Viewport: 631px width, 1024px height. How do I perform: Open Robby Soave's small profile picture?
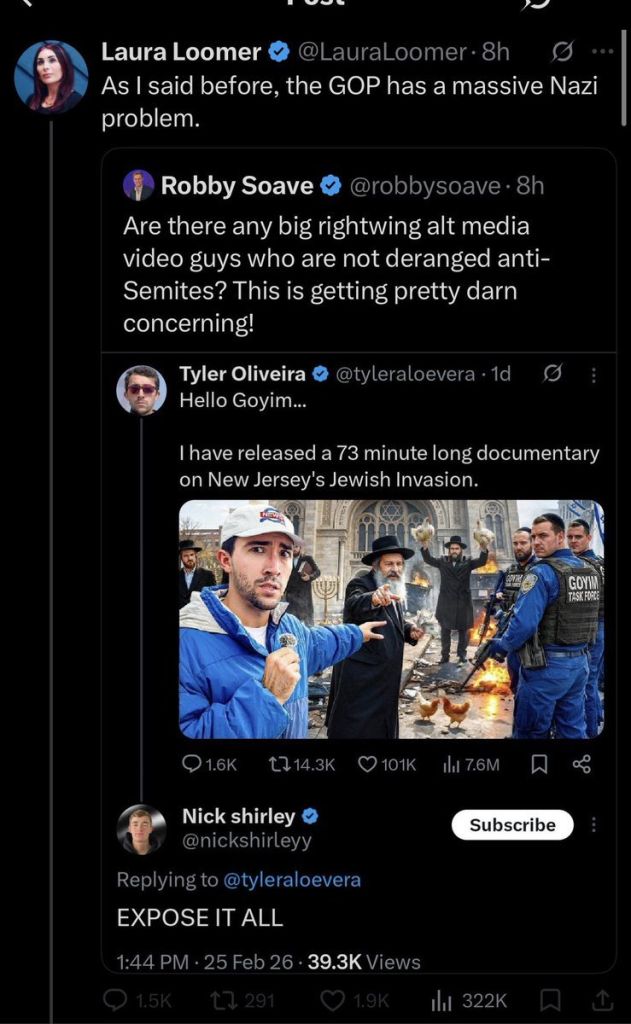[138, 186]
